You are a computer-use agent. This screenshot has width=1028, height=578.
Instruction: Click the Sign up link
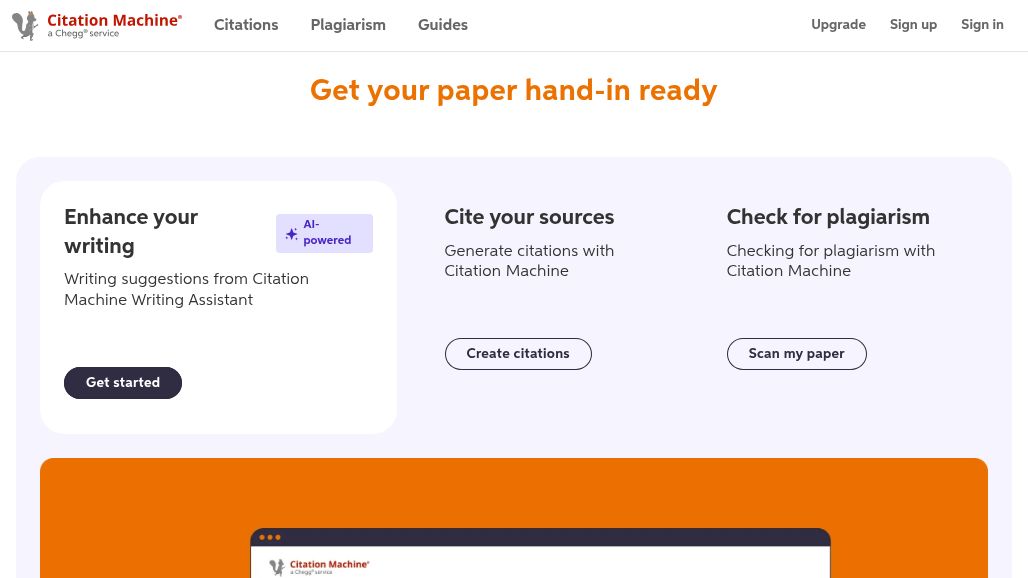913,25
